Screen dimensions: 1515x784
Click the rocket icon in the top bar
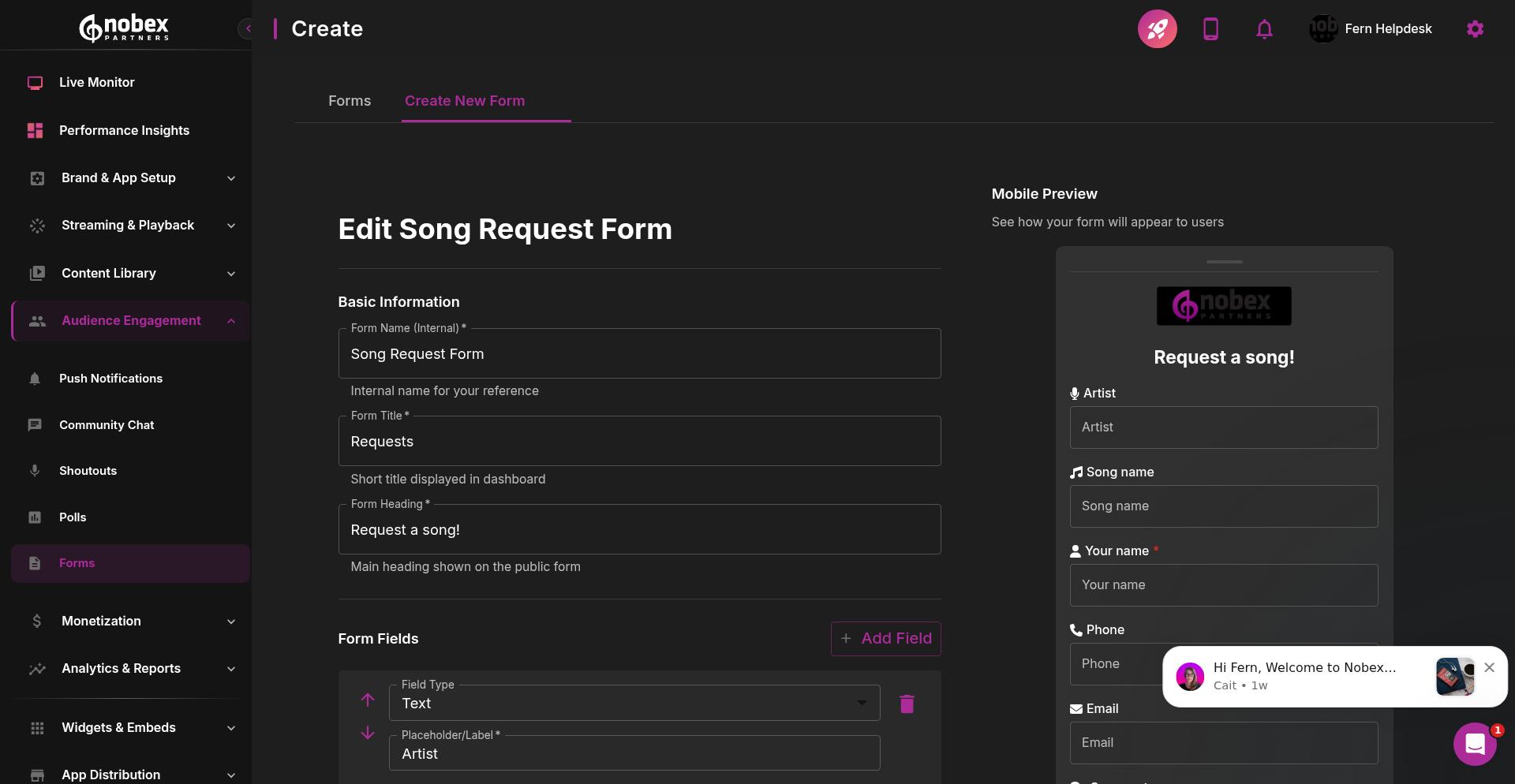[1157, 28]
